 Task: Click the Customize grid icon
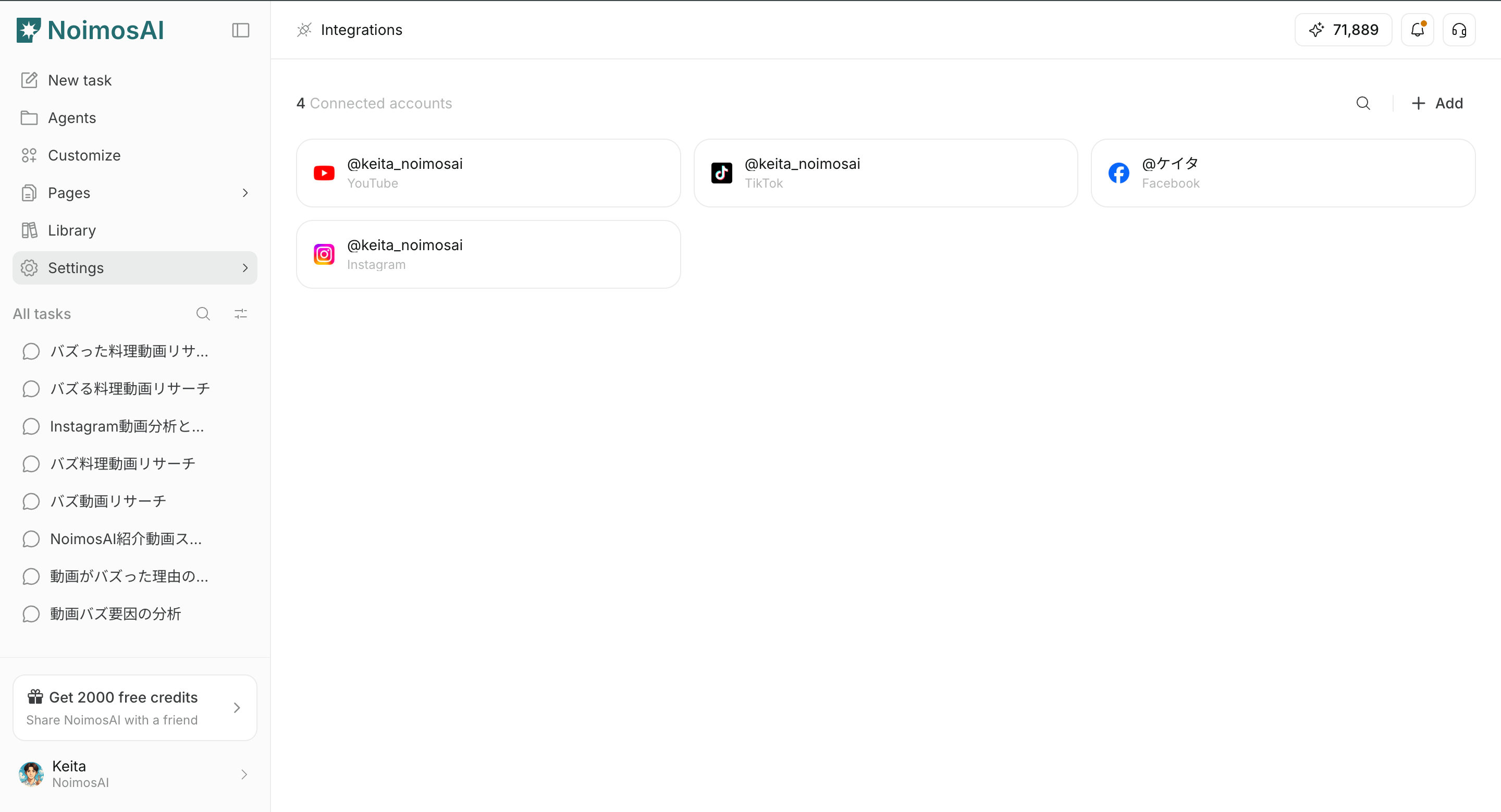coord(29,155)
